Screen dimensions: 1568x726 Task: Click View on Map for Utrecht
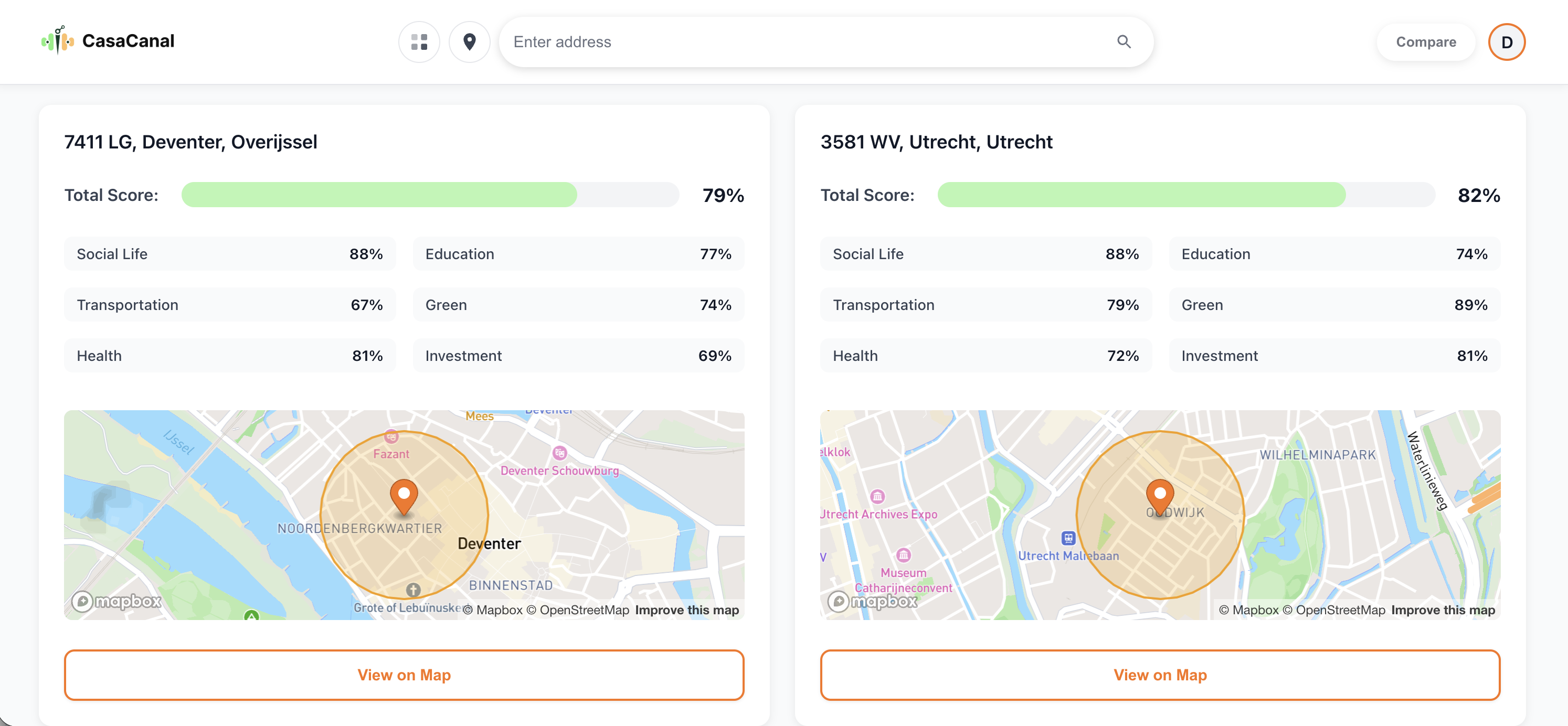pos(1159,674)
